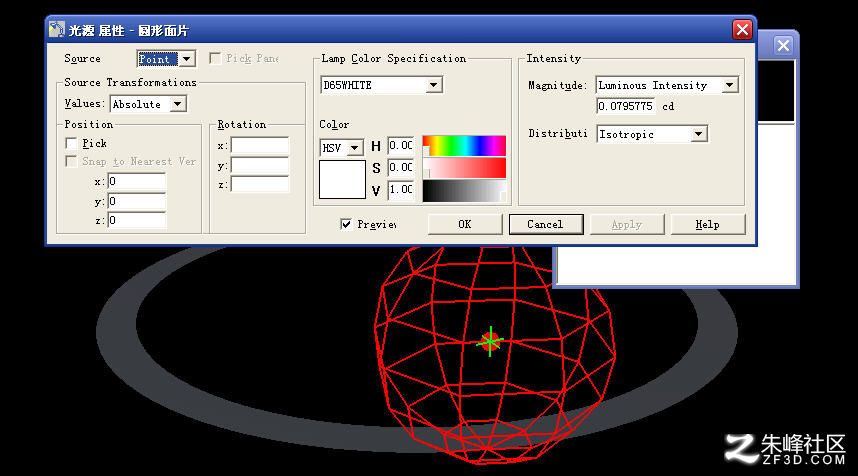Click the Rotation y input field
Image resolution: width=858 pixels, height=476 pixels.
[259, 165]
